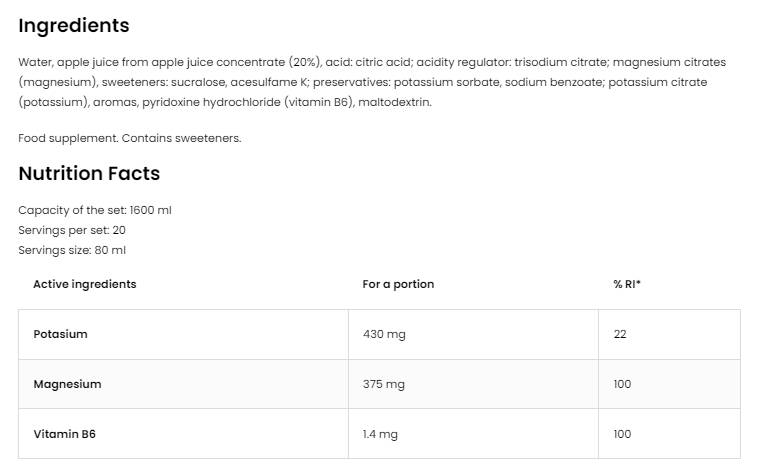Click the Nutrition Facts heading
The height and width of the screenshot is (474, 759).
point(89,173)
